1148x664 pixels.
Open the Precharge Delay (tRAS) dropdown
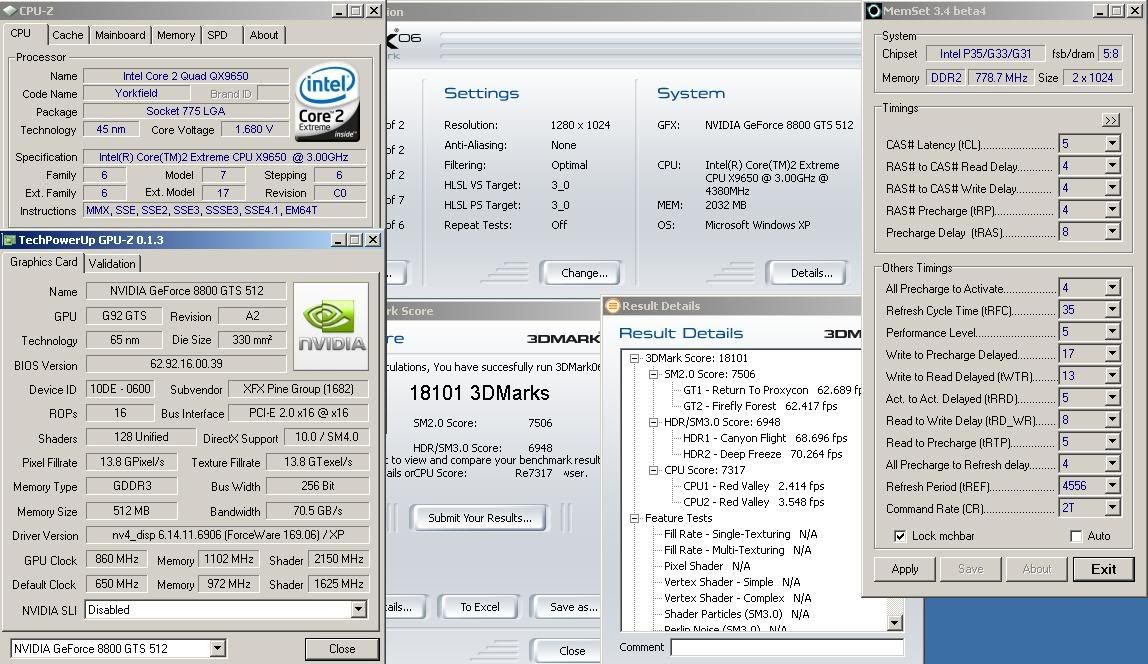click(x=1112, y=231)
